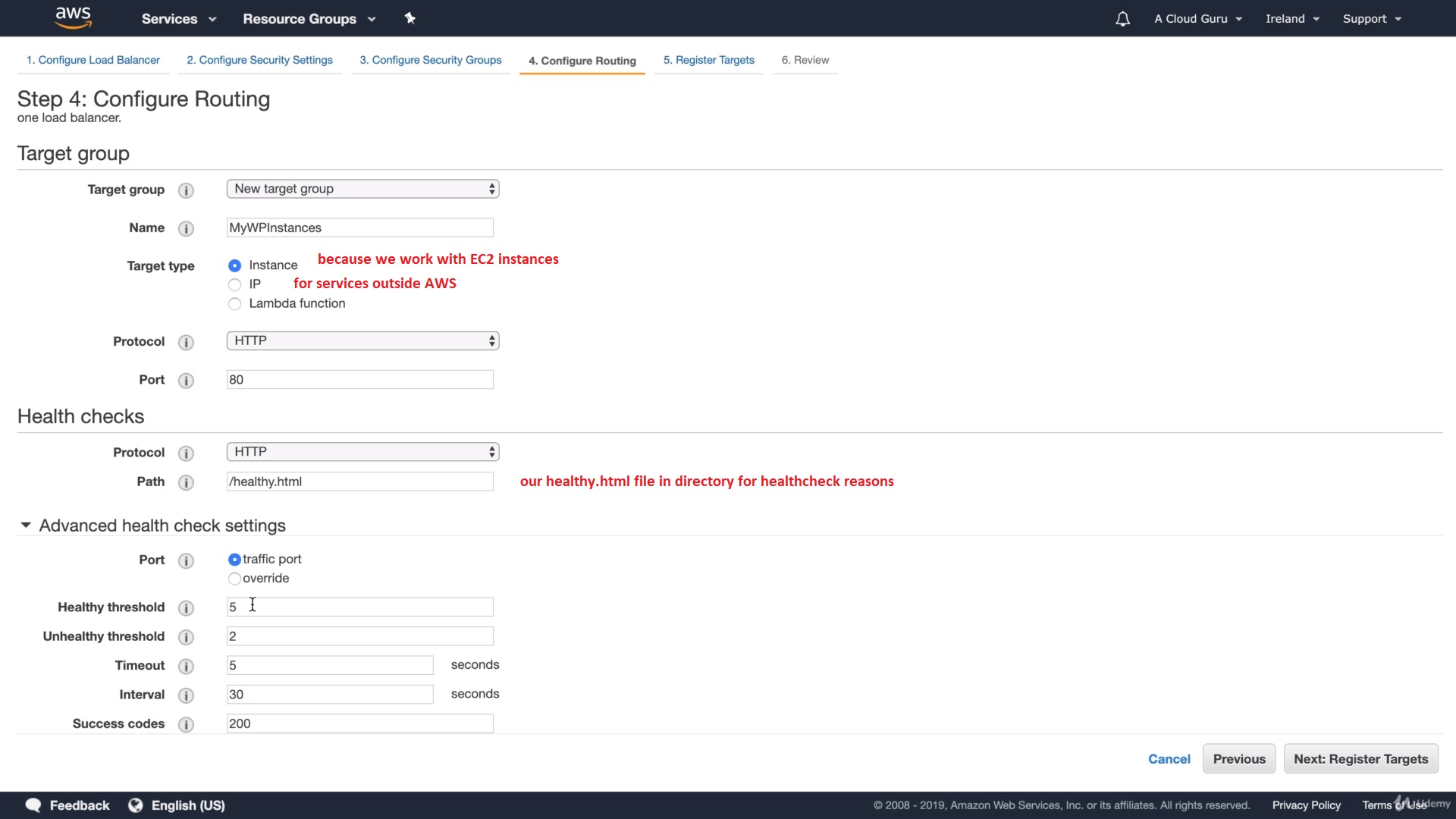Choose the override port radio option
The width and height of the screenshot is (1456, 819).
(234, 579)
